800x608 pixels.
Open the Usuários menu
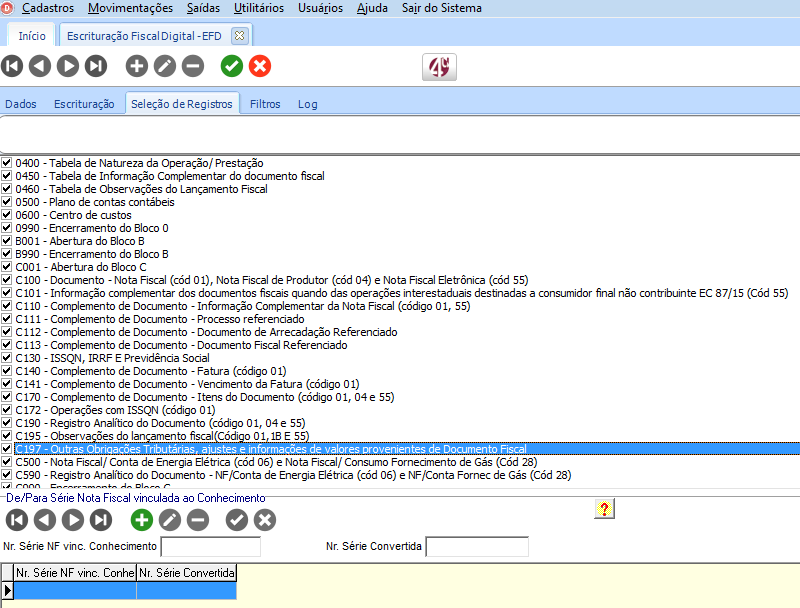point(320,8)
